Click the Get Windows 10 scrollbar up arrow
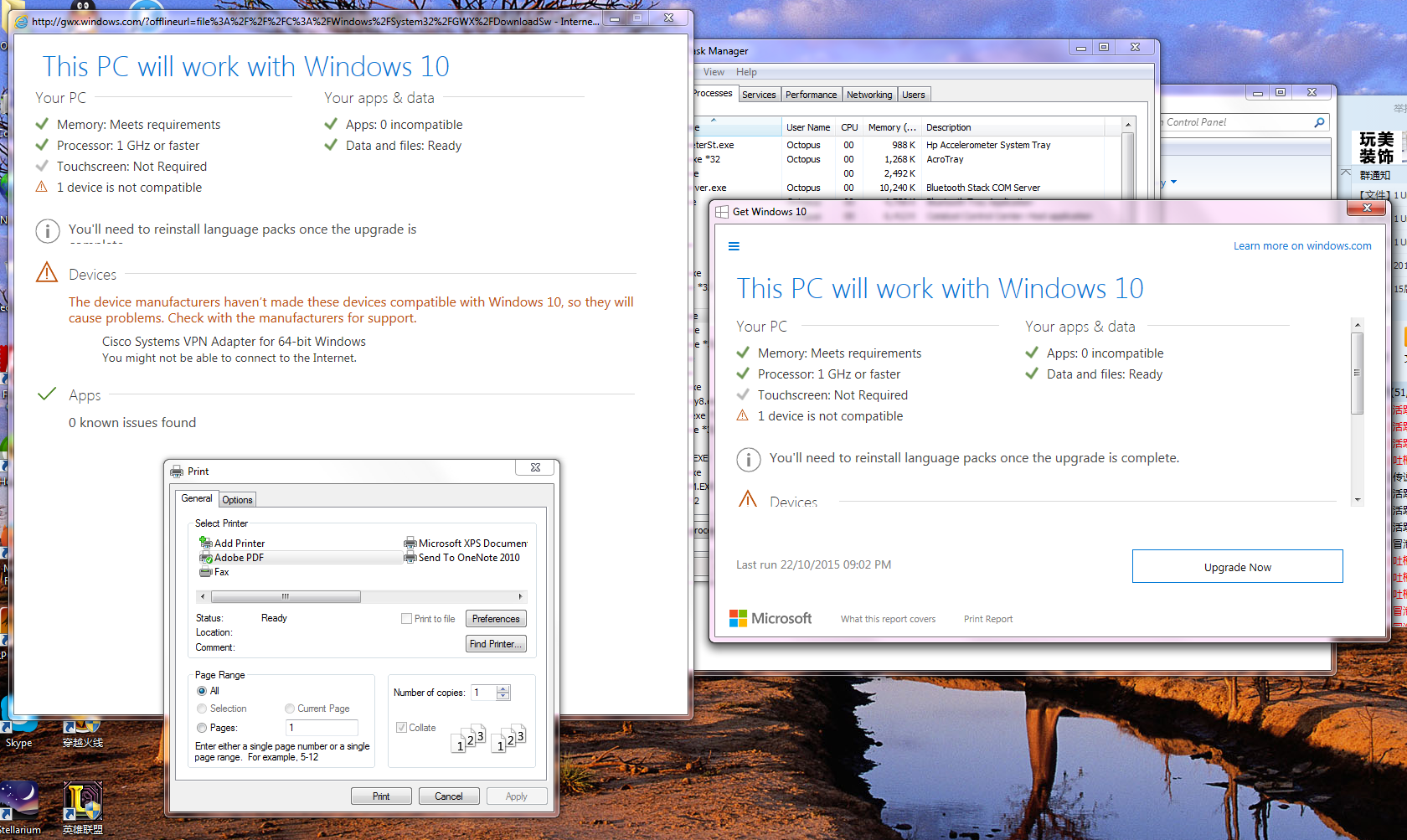 pos(1358,325)
